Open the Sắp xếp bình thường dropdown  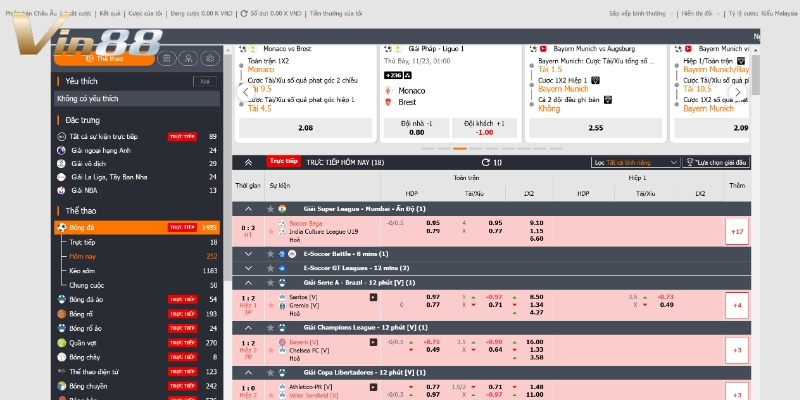tap(641, 14)
